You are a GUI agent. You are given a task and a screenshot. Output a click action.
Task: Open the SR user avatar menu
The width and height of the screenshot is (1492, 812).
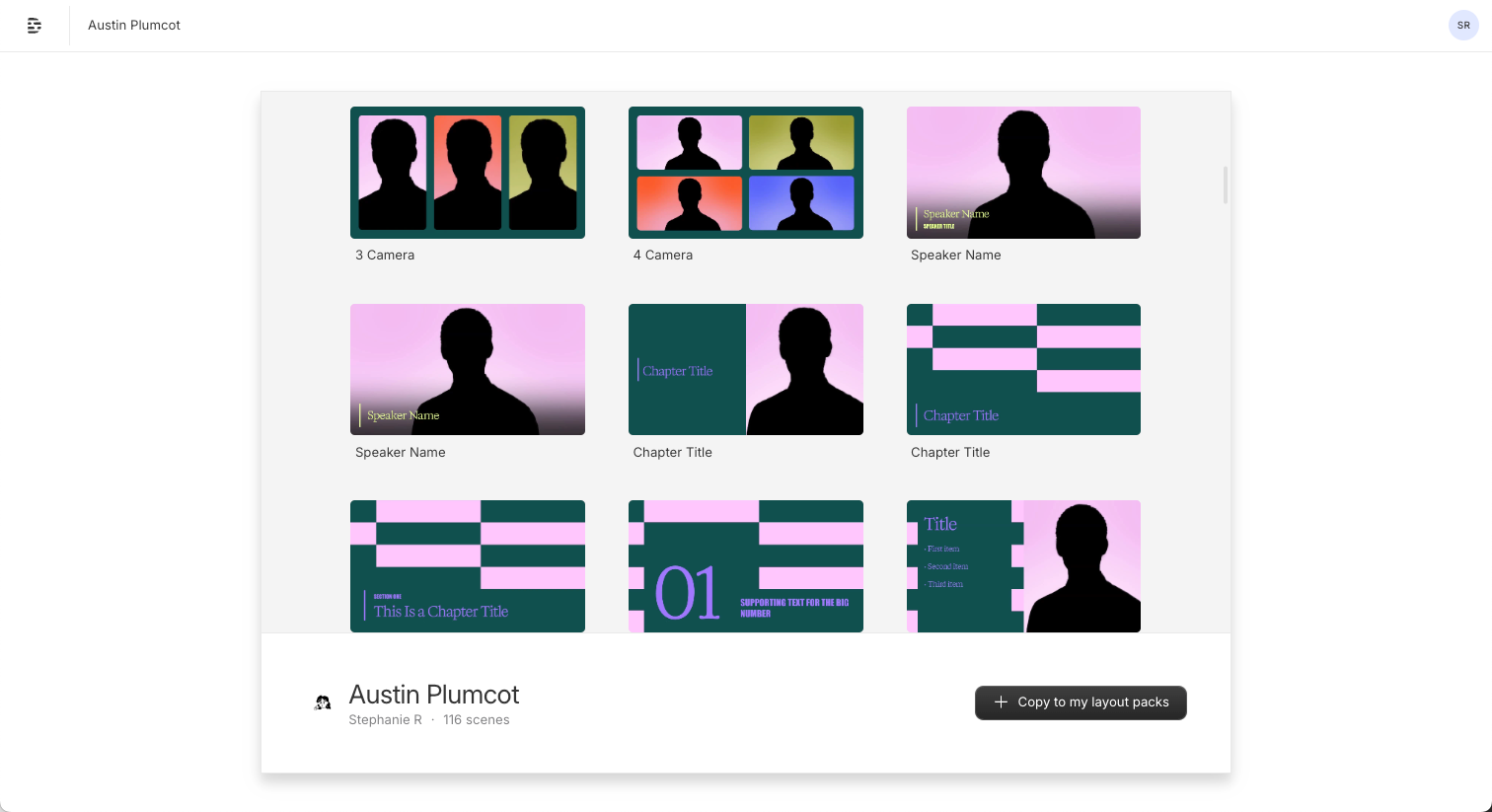[1462, 26]
